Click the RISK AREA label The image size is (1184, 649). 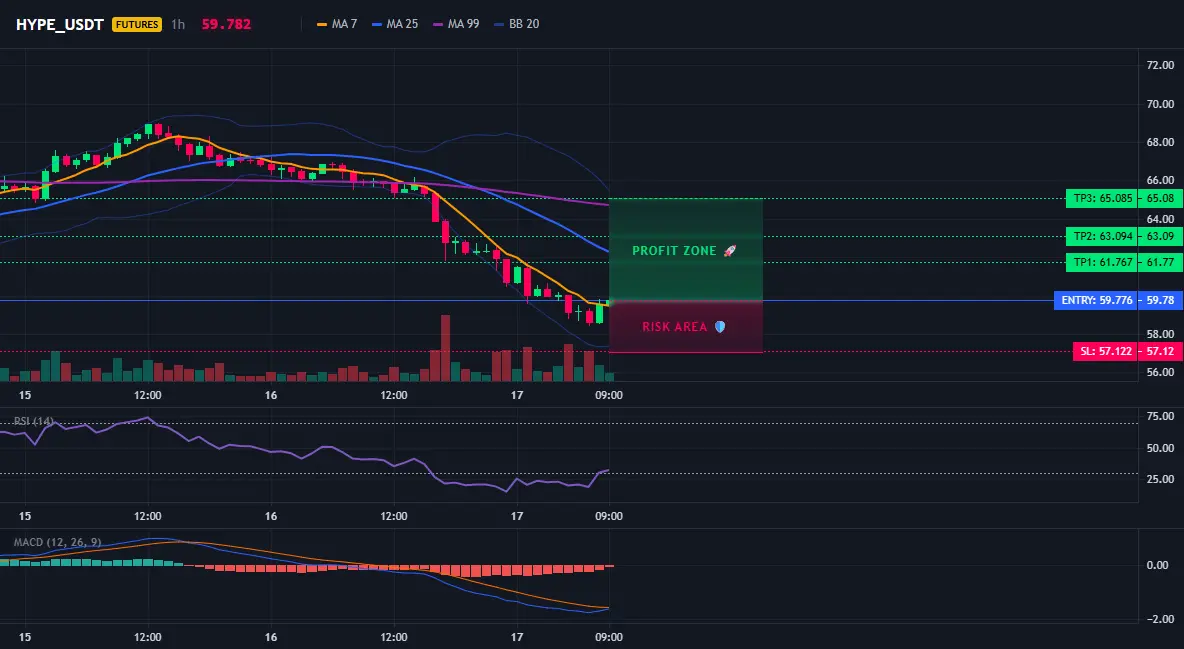pyautogui.click(x=675, y=327)
